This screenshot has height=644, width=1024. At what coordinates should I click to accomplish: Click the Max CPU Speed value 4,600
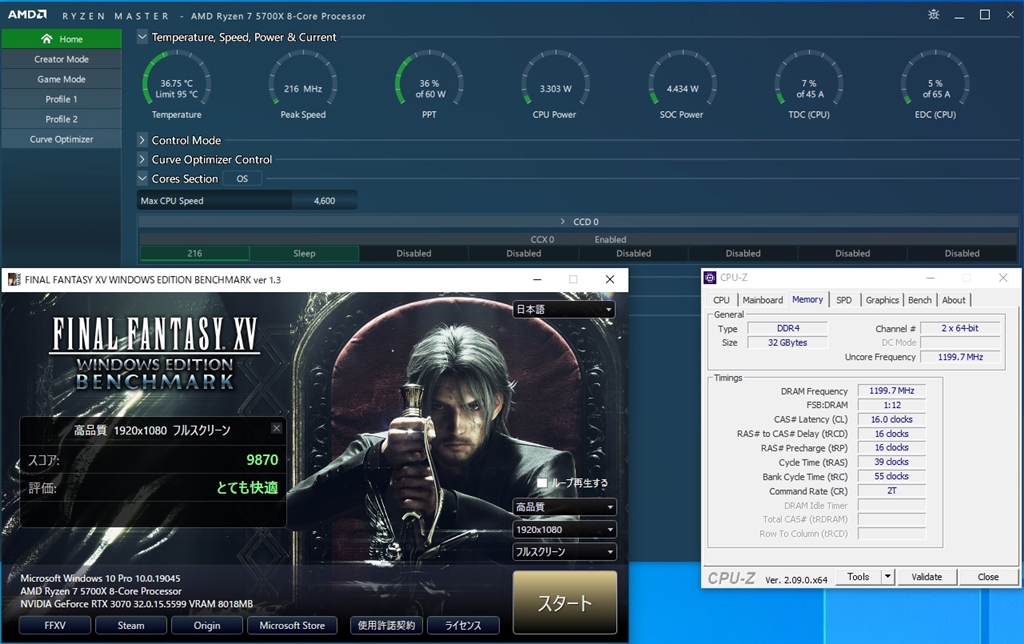[x=325, y=201]
